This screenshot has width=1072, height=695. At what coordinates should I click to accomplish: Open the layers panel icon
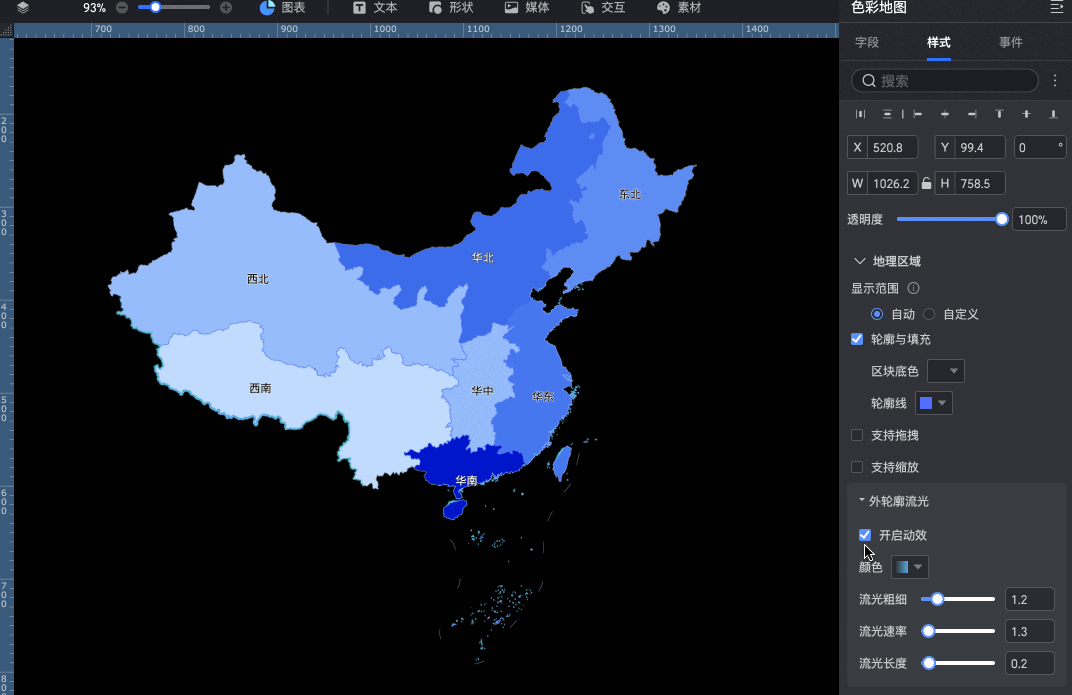pos(23,8)
